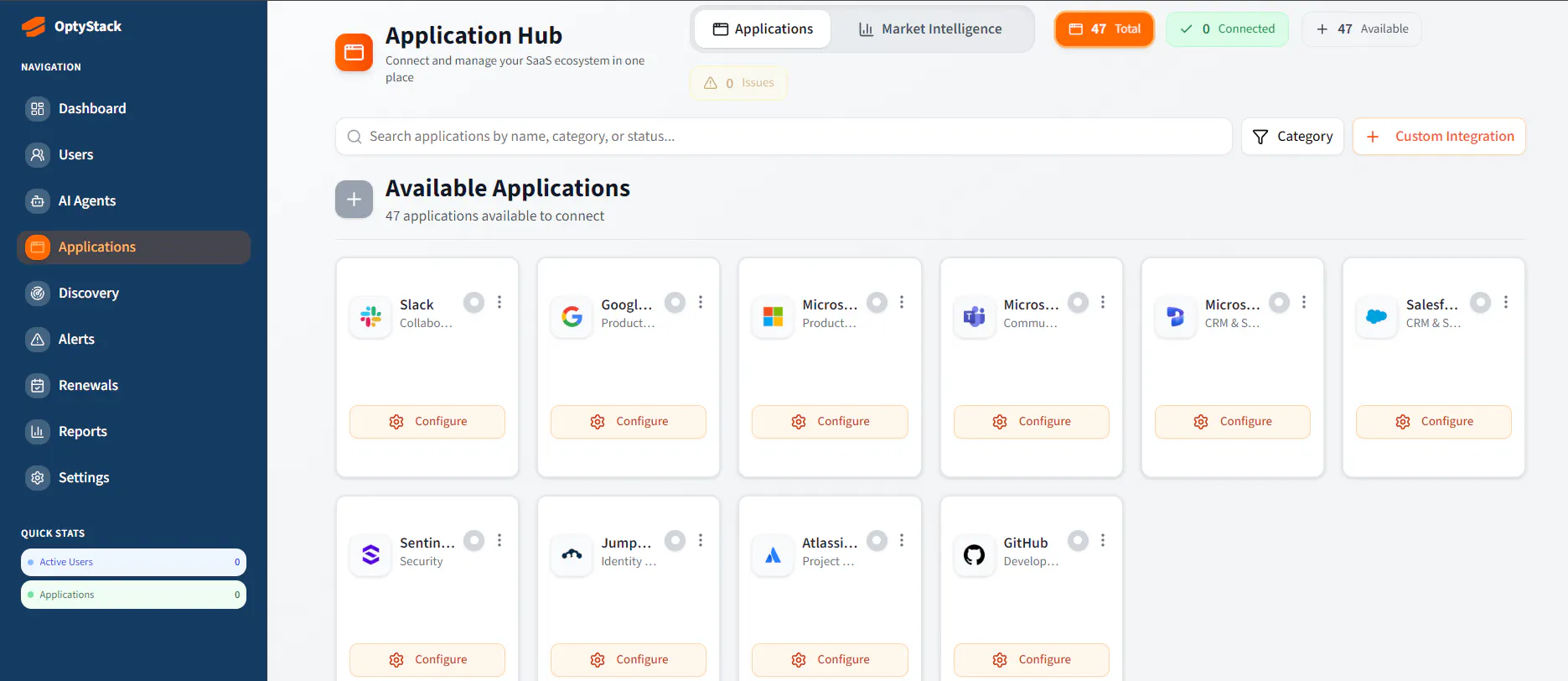Open Microsoft CRM card three-dot menu
The image size is (1568, 681).
pyautogui.click(x=1304, y=302)
